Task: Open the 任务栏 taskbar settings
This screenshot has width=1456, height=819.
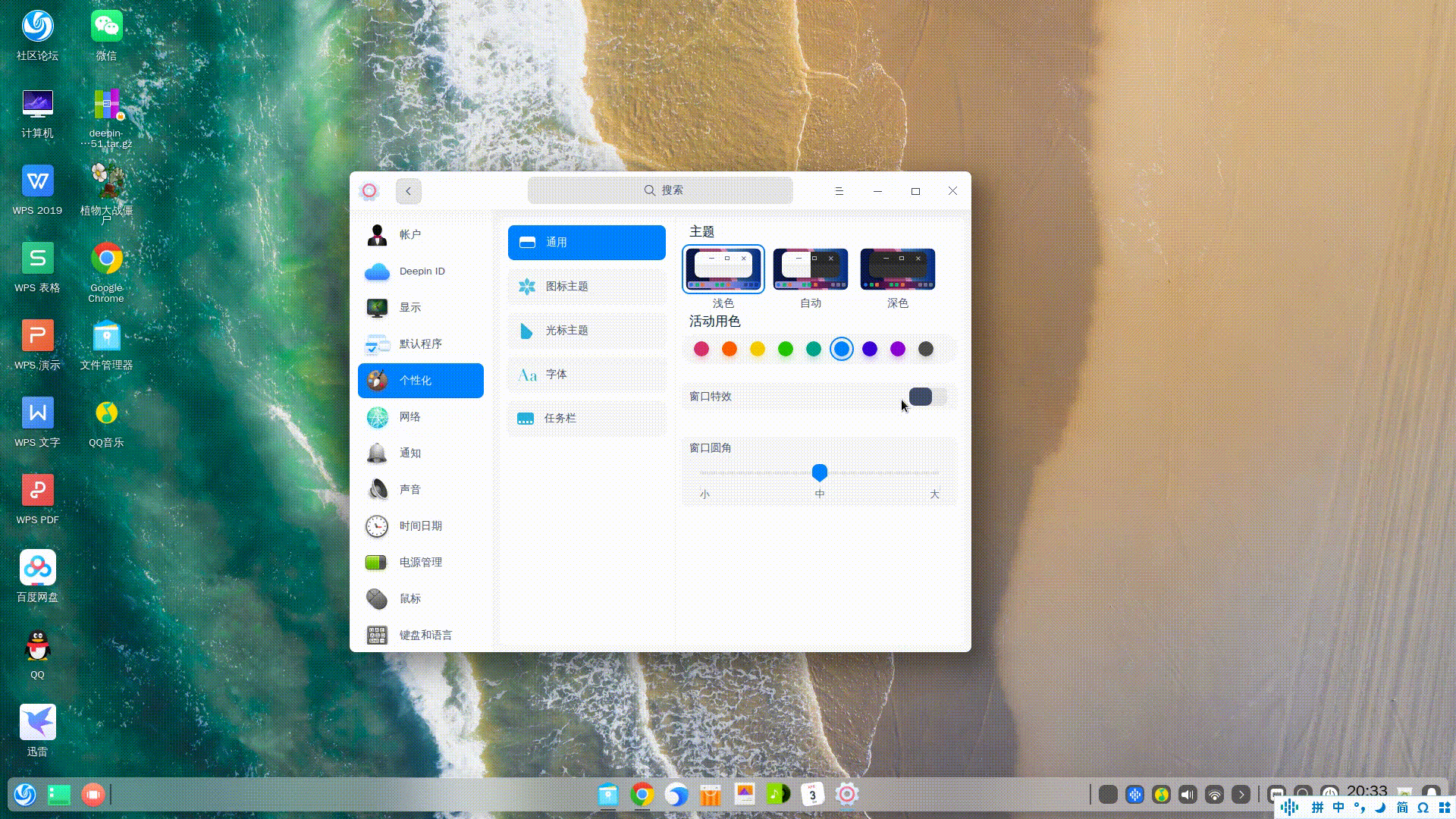Action: [586, 418]
